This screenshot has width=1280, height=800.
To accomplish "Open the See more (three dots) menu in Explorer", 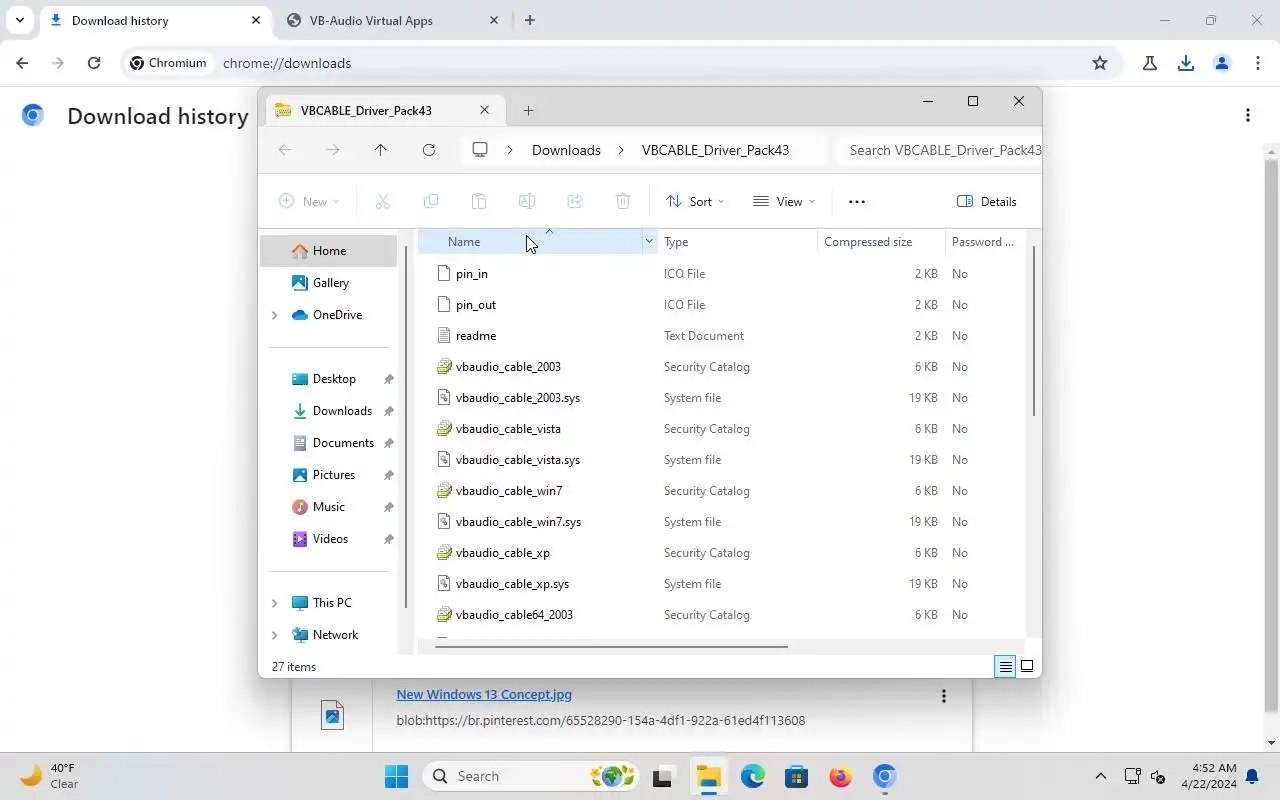I will click(857, 201).
